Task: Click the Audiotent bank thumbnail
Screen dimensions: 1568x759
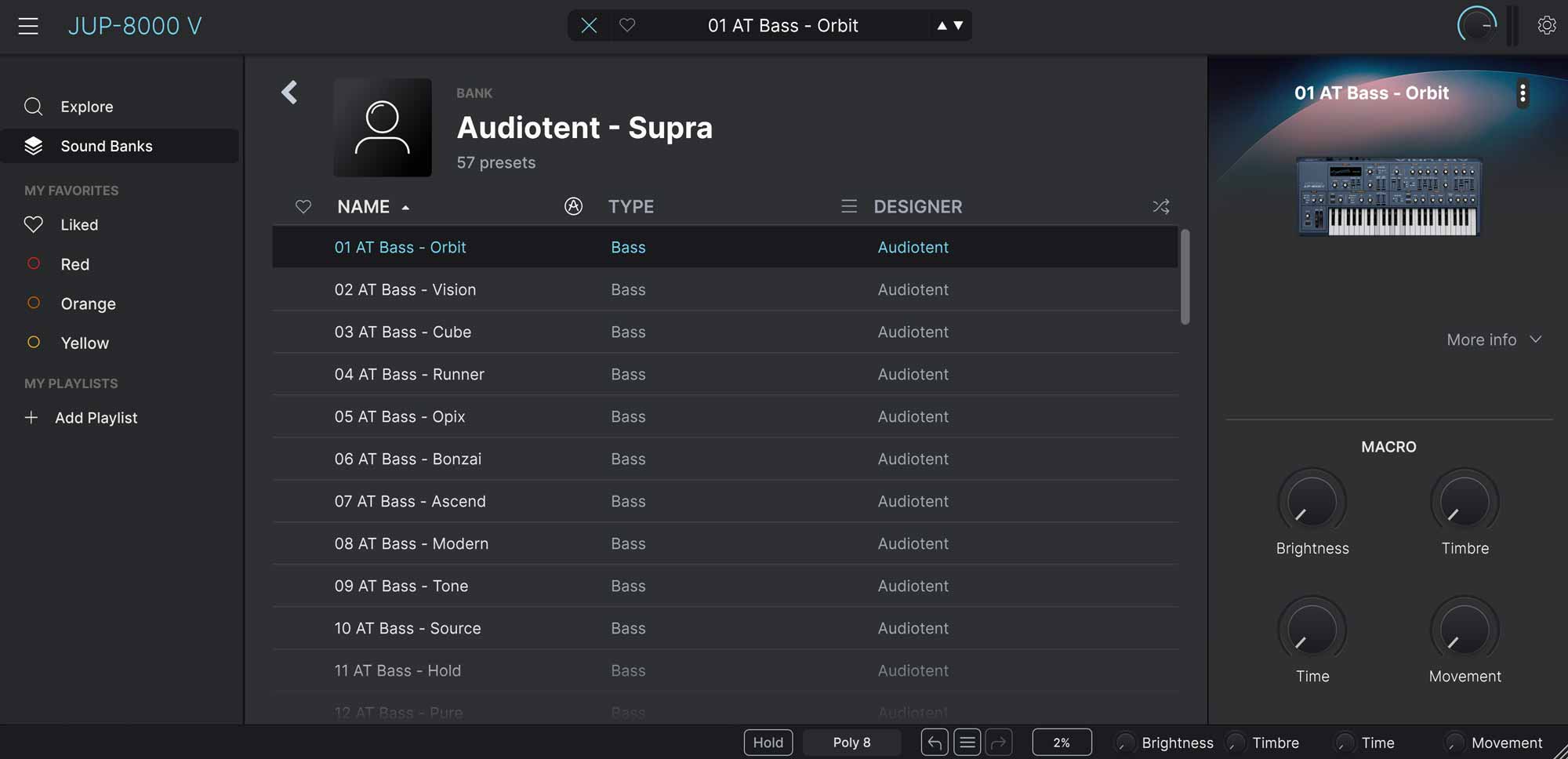Action: coord(383,127)
